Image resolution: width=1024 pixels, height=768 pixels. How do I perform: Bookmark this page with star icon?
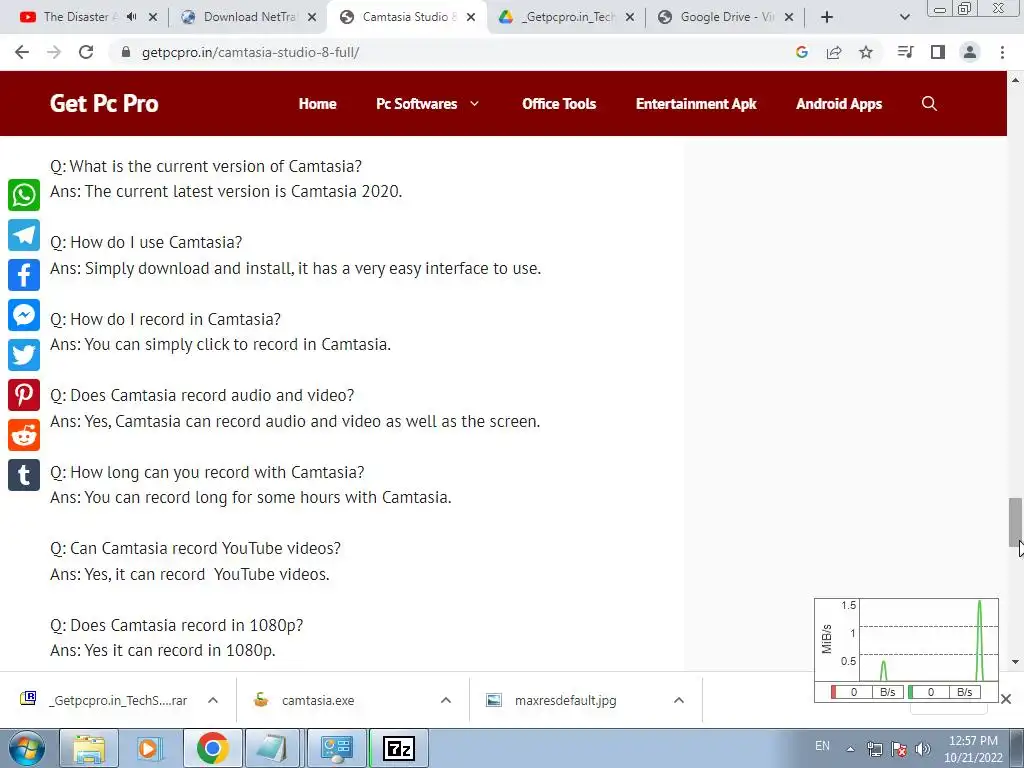pos(866,52)
